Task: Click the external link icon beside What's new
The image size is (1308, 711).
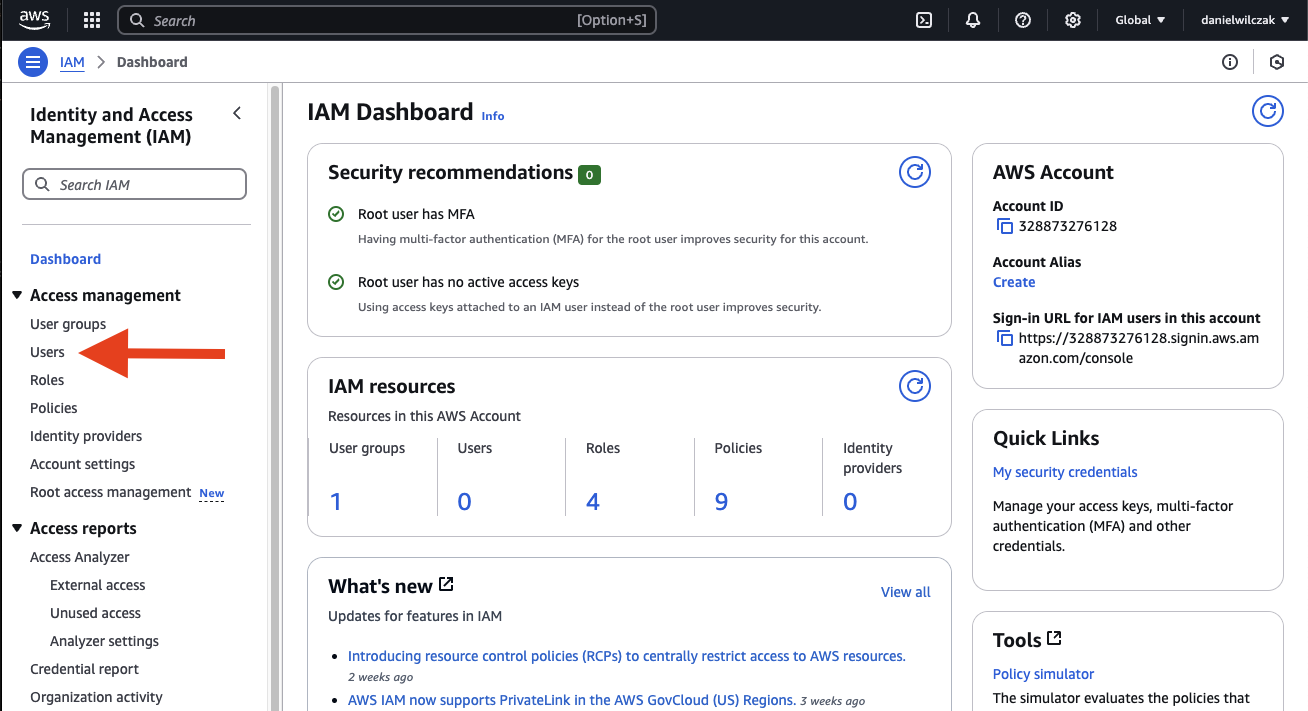Action: (446, 584)
